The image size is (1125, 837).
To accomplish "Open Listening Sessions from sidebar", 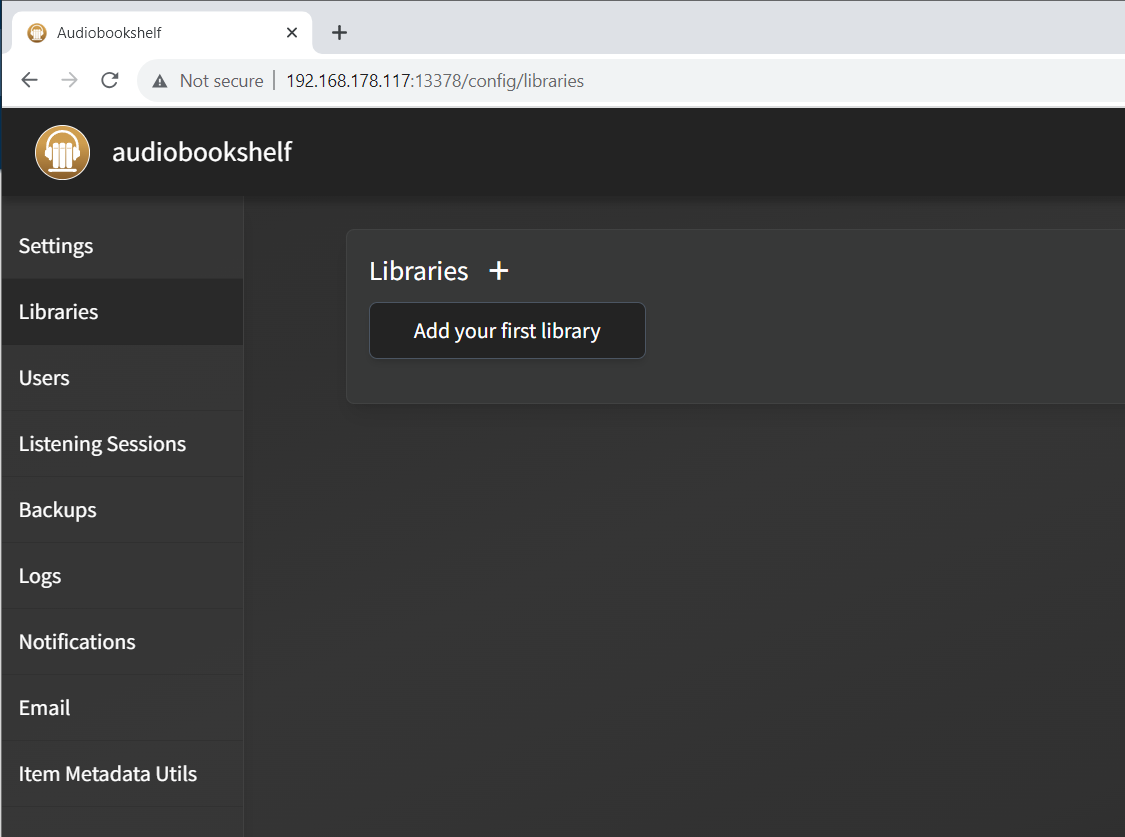I will tap(102, 444).
